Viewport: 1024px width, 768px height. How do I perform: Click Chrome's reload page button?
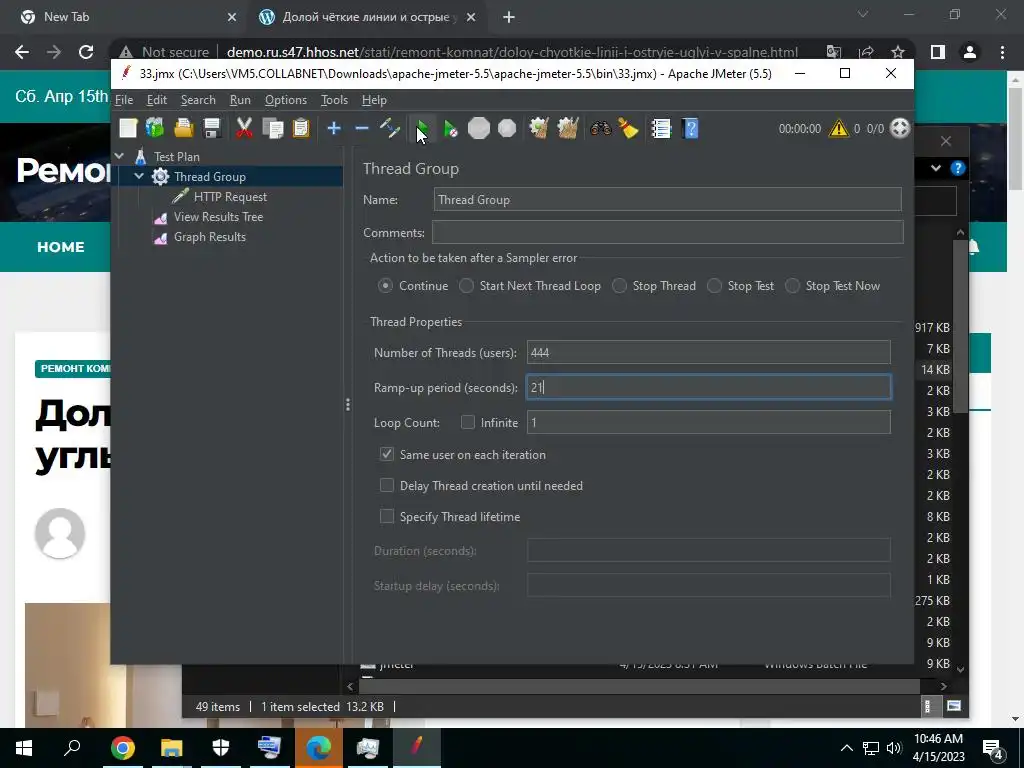[x=86, y=52]
